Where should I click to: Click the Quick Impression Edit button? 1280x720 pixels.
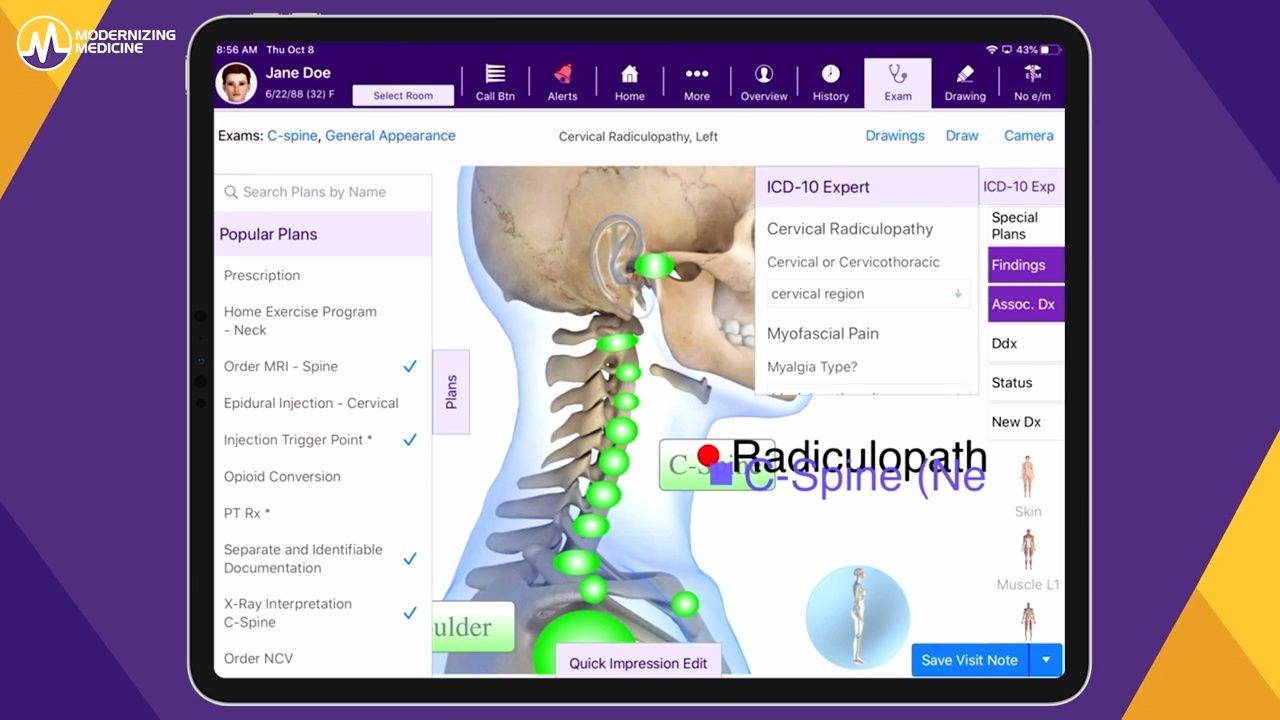pyautogui.click(x=638, y=663)
